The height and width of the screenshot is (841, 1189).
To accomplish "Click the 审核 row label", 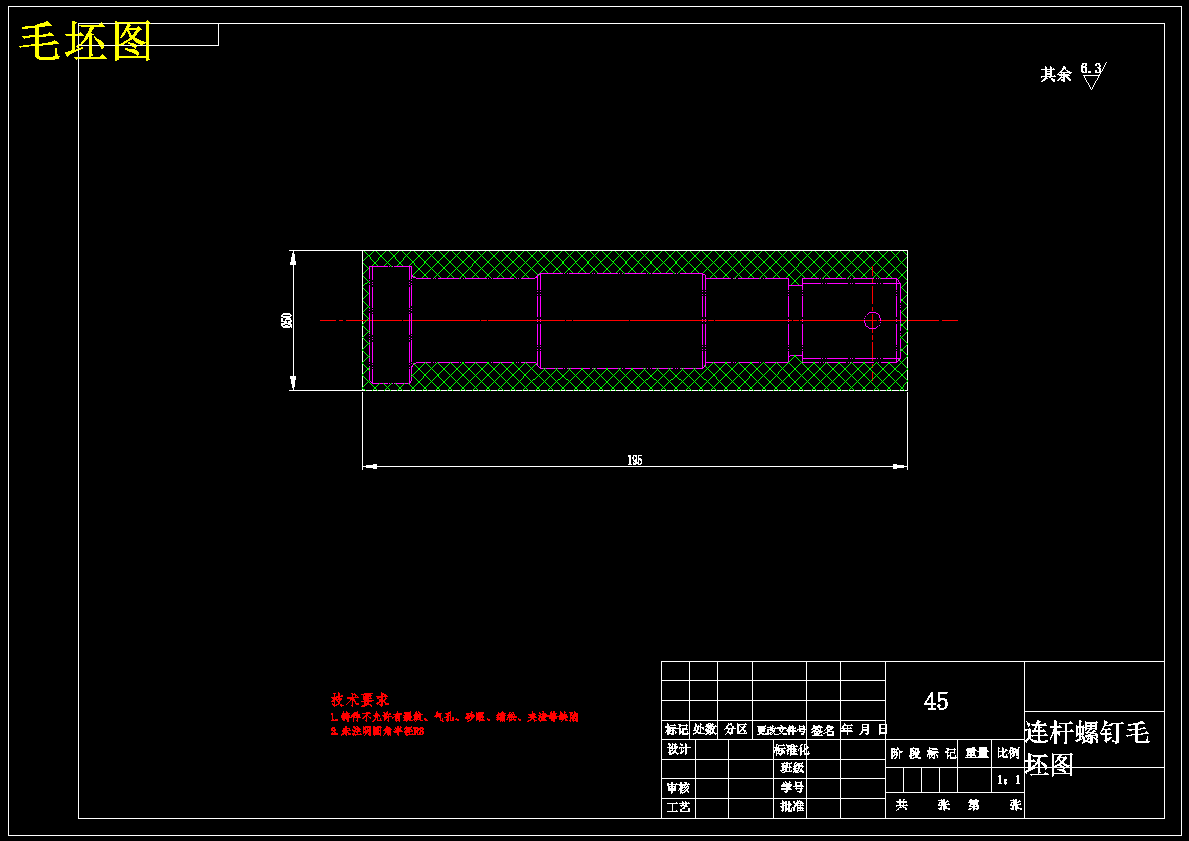I will pyautogui.click(x=678, y=788).
